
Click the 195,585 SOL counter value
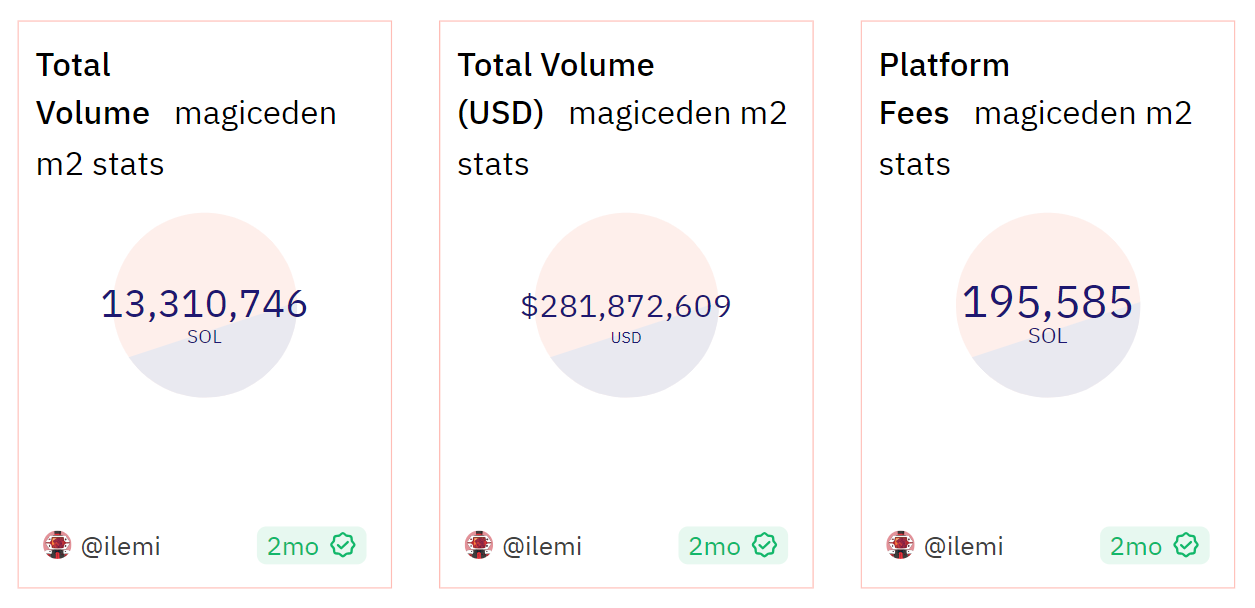[x=1047, y=302]
